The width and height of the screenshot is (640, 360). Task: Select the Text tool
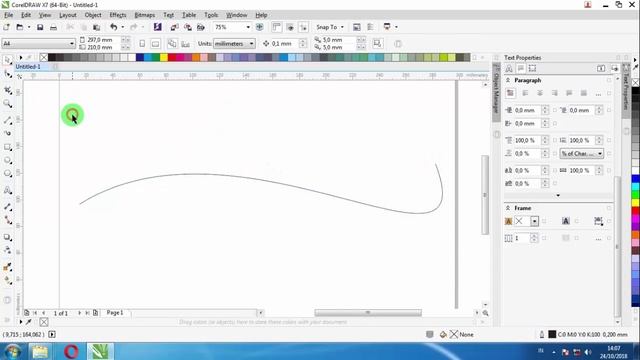pos(7,190)
